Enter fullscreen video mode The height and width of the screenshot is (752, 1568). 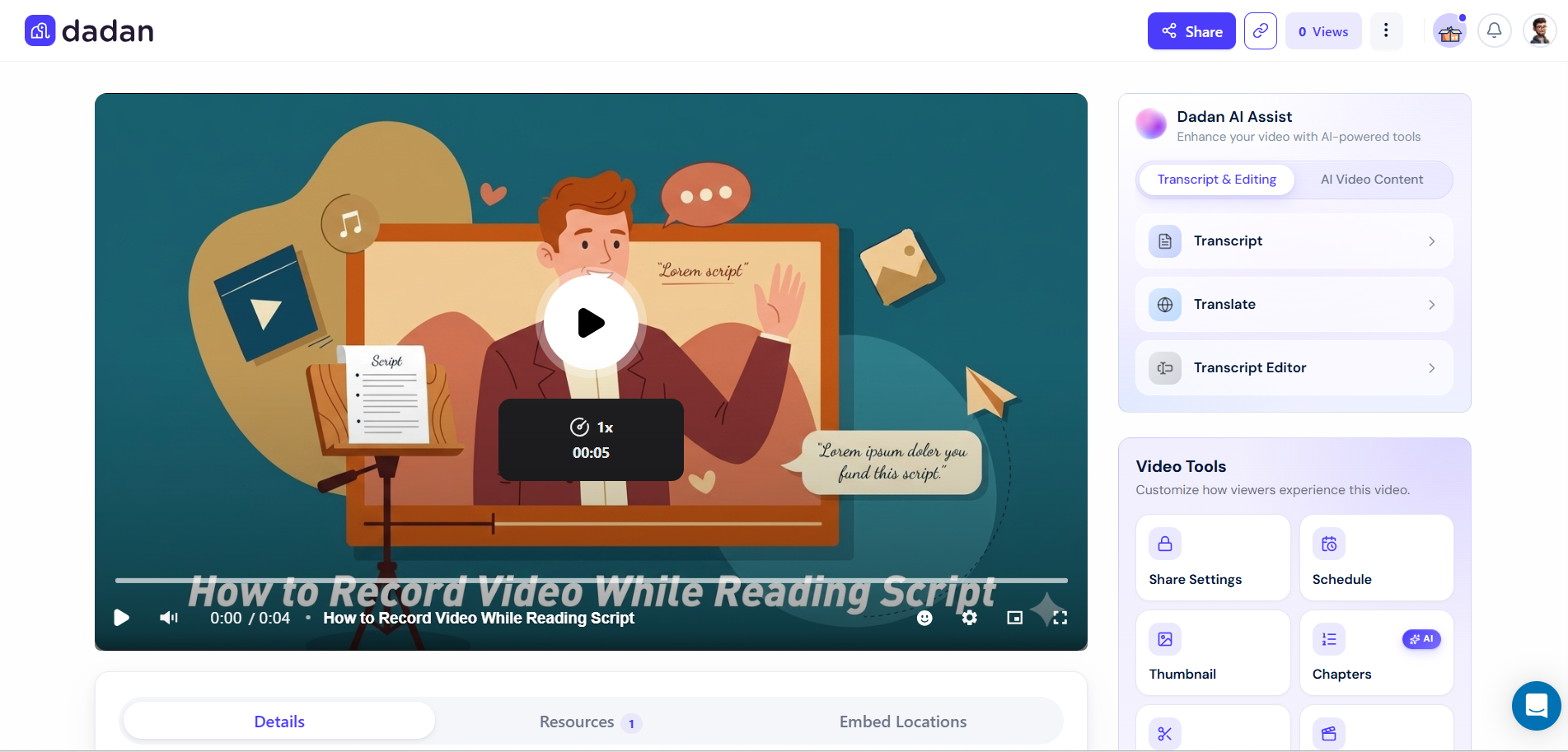coord(1060,618)
